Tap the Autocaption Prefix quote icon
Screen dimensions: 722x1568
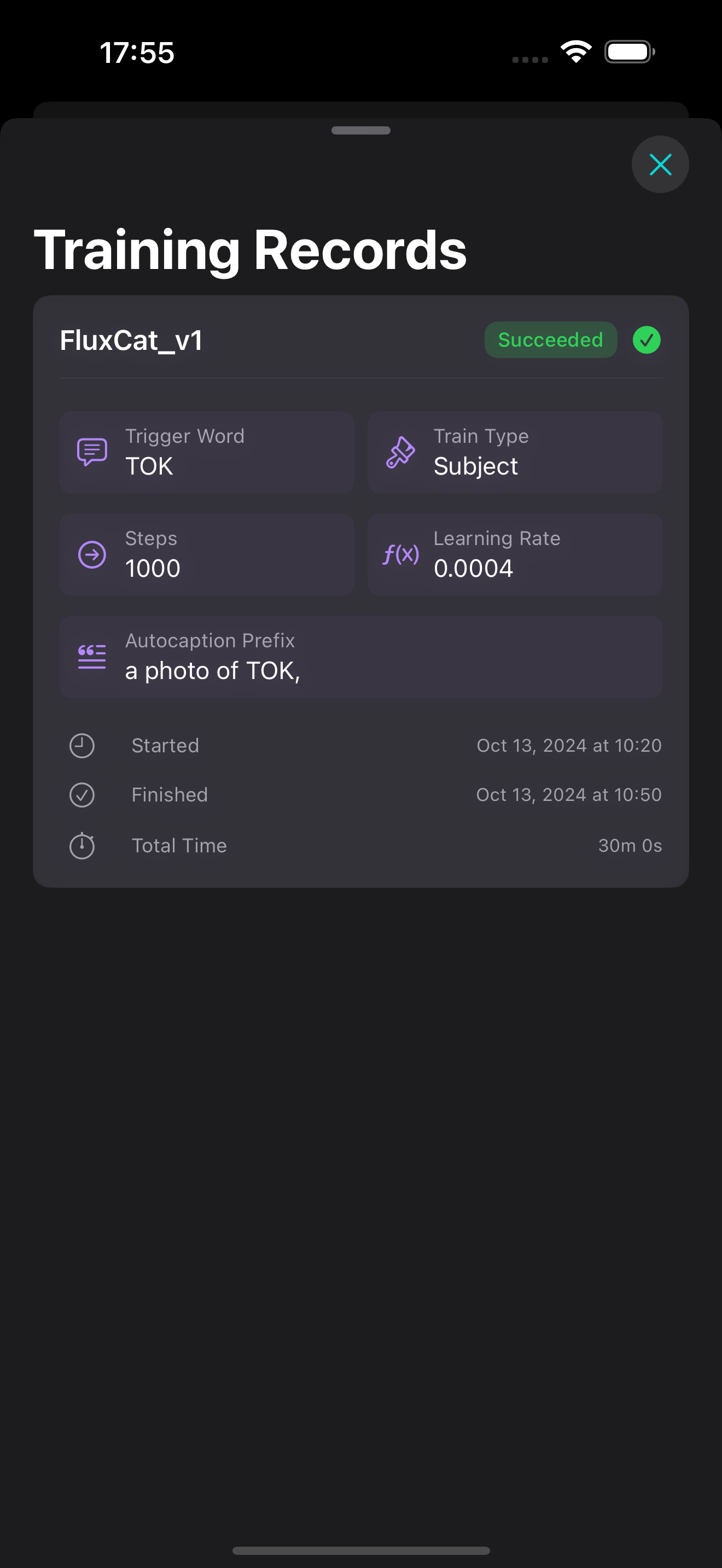click(92, 656)
